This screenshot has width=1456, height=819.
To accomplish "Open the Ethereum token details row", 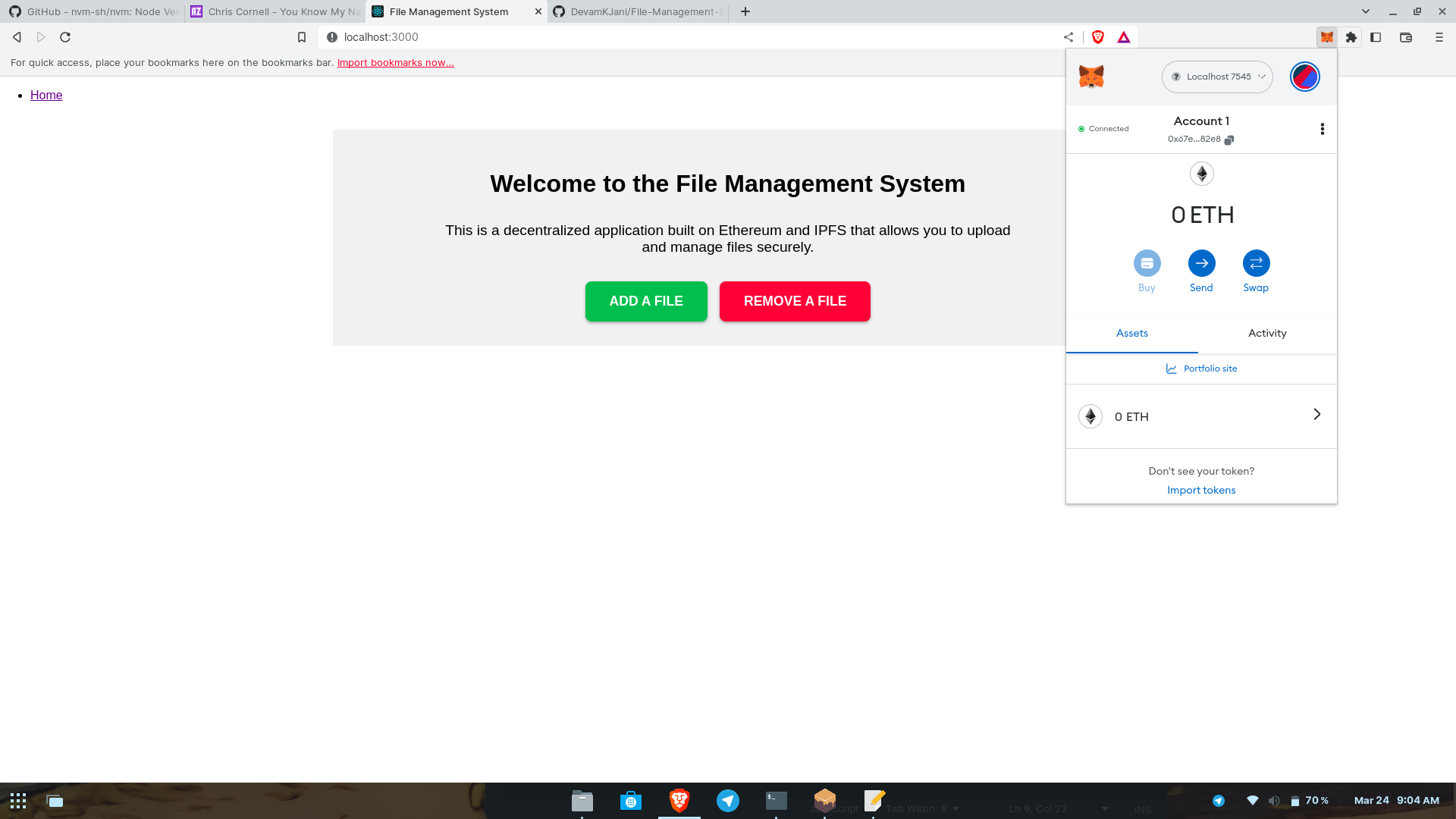I will pyautogui.click(x=1201, y=416).
